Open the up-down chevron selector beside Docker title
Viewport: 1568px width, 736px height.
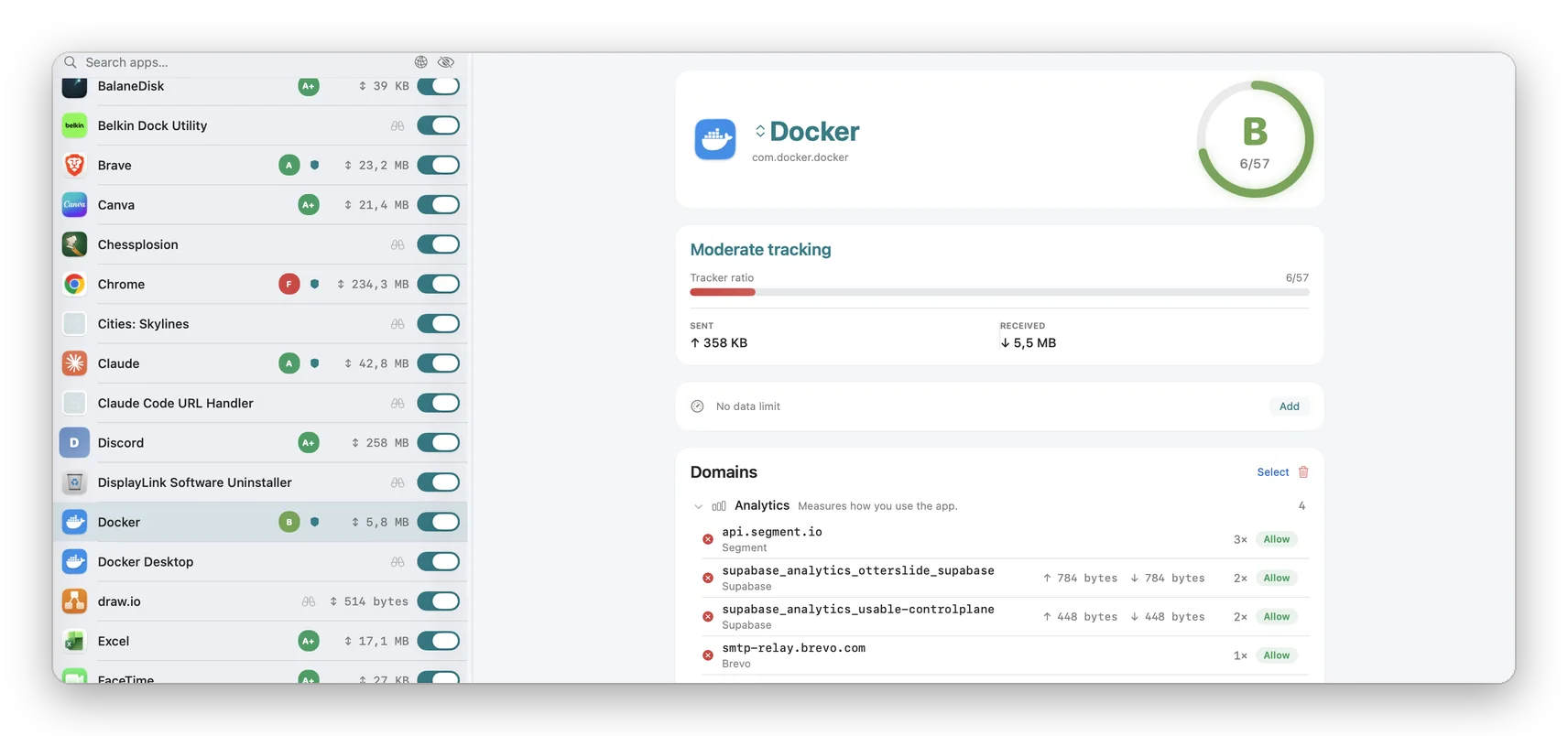(x=760, y=131)
